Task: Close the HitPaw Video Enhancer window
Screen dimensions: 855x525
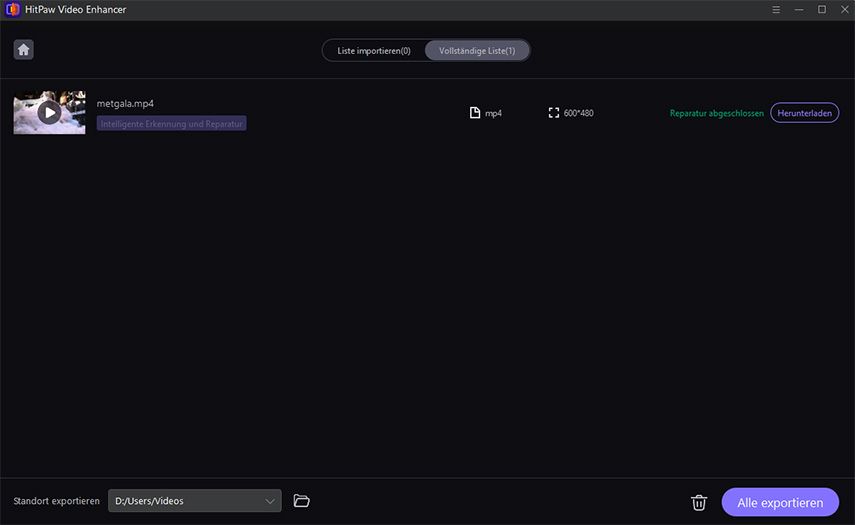Action: (x=843, y=10)
